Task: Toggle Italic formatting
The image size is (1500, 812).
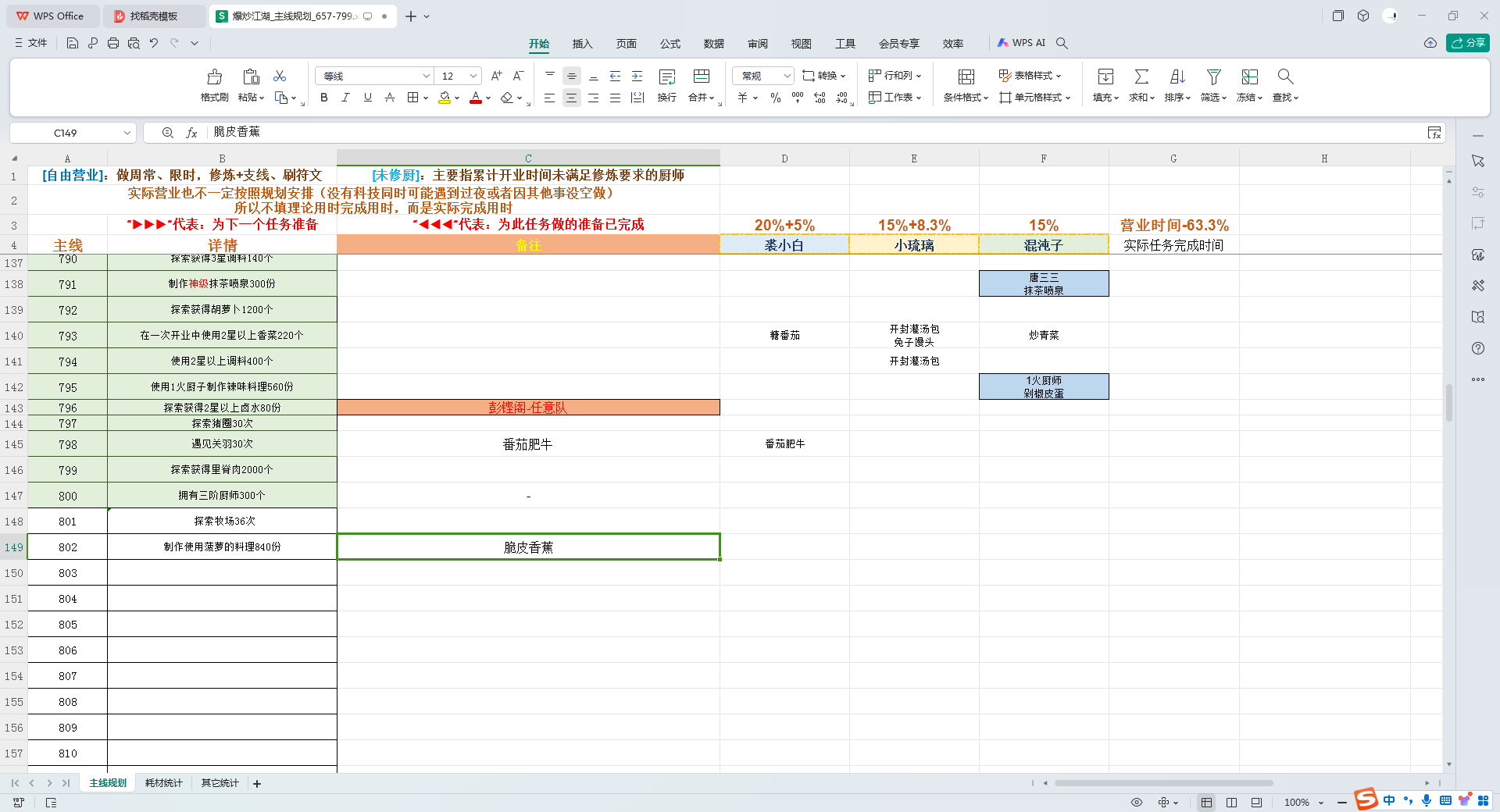Action: tap(345, 98)
